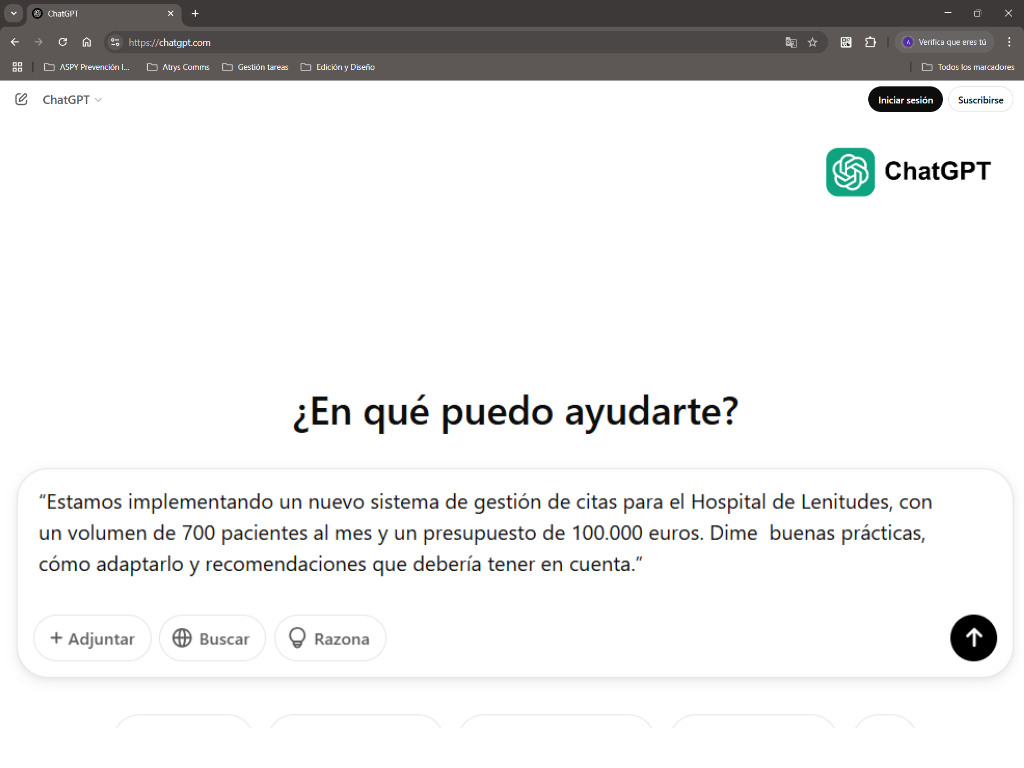Open Todos los marcadores folder

(968, 67)
